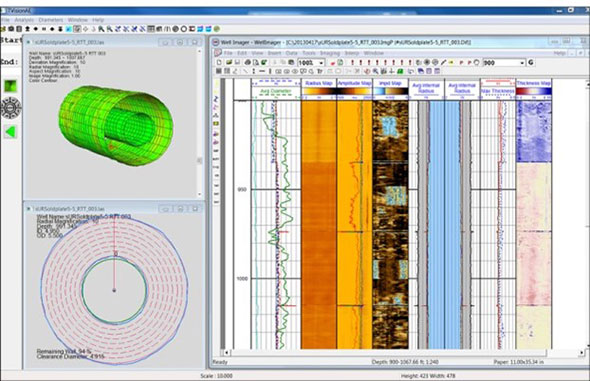The image size is (590, 381).
Task: Click right arrow of log horizontal scrollbar
Action: point(582,353)
